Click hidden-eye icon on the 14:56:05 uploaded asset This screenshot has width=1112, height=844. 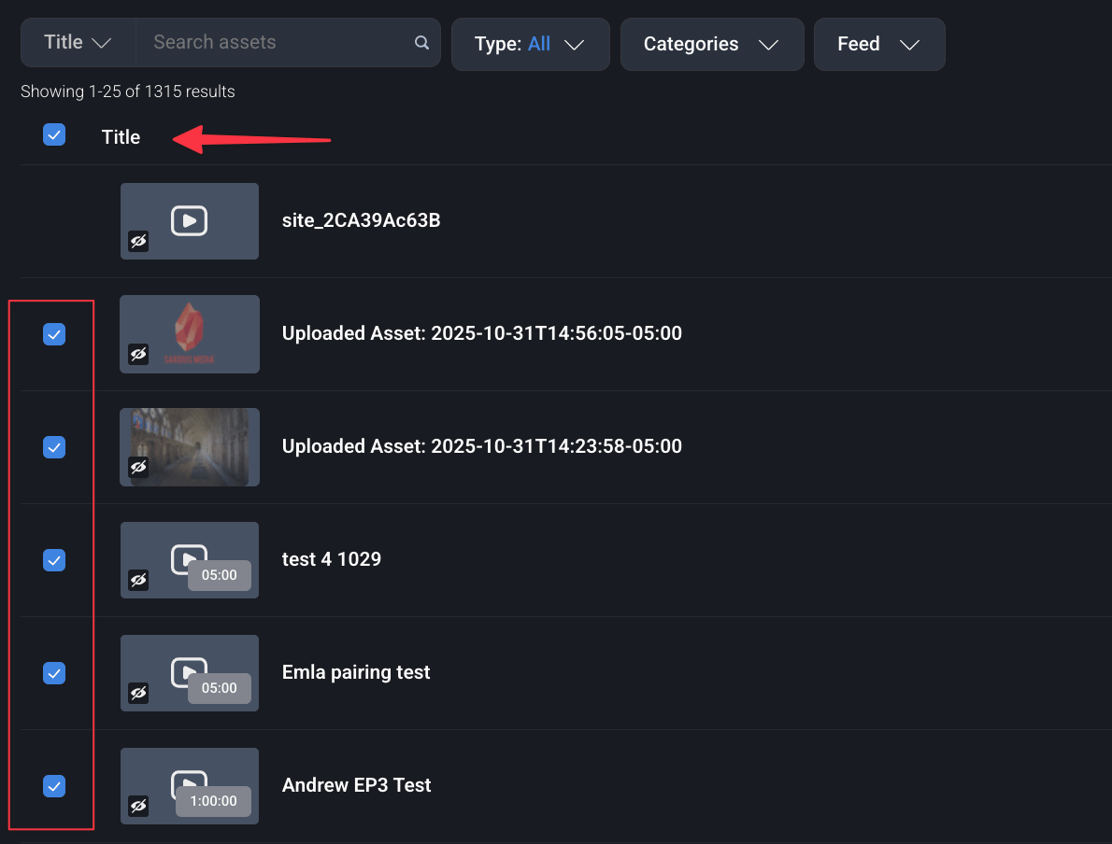pyautogui.click(x=138, y=355)
